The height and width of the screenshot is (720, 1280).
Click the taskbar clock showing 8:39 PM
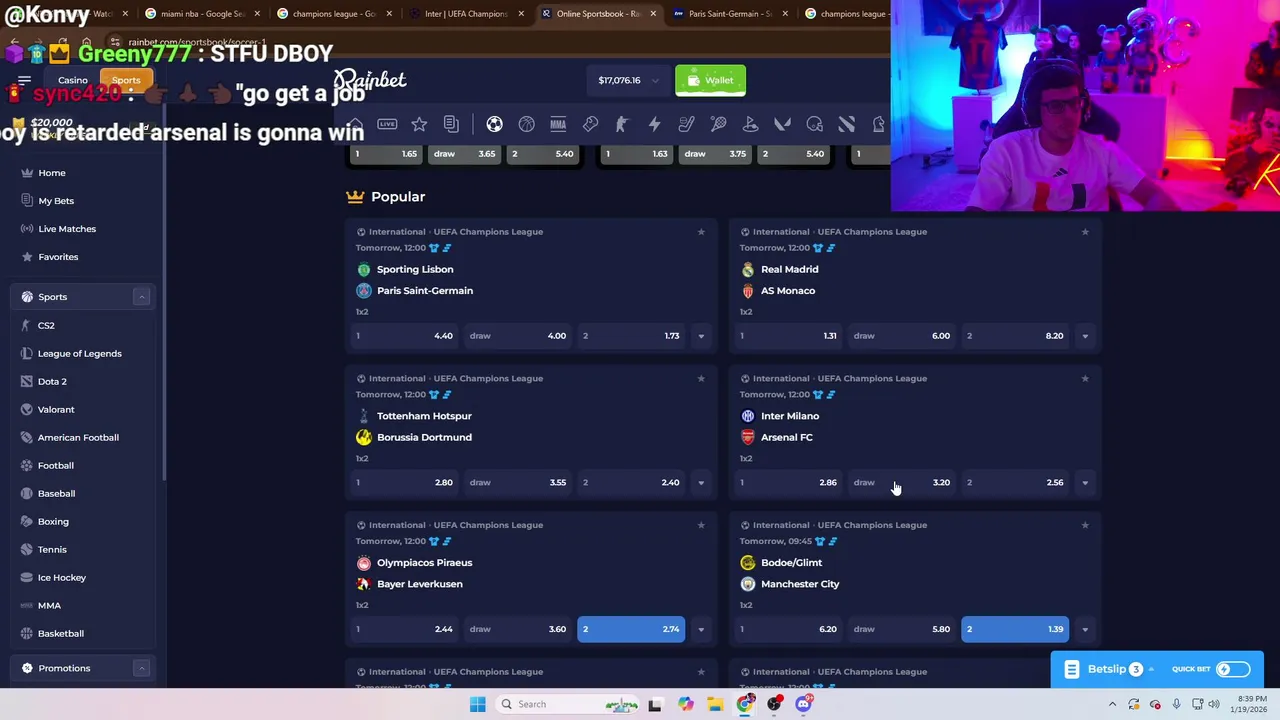(x=1252, y=704)
